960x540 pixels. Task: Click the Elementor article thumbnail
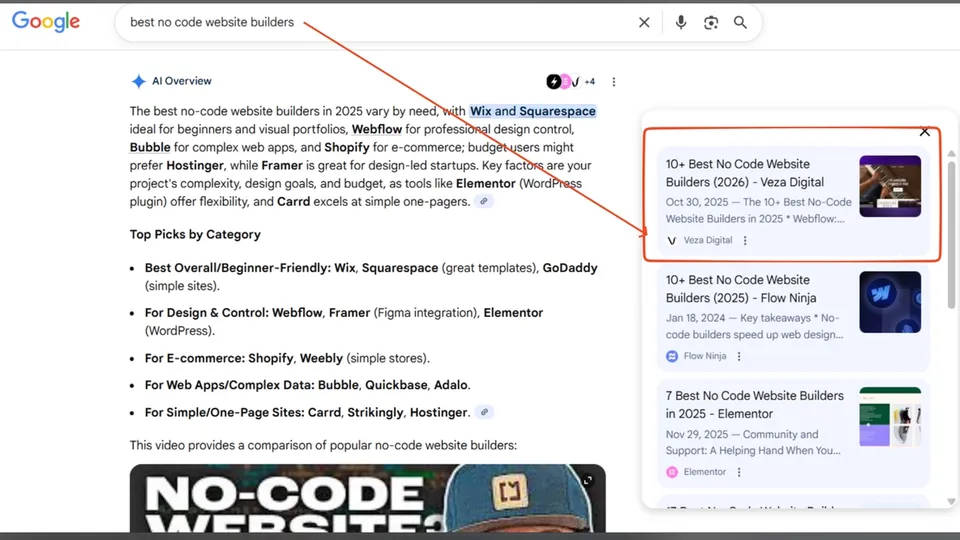coord(890,416)
